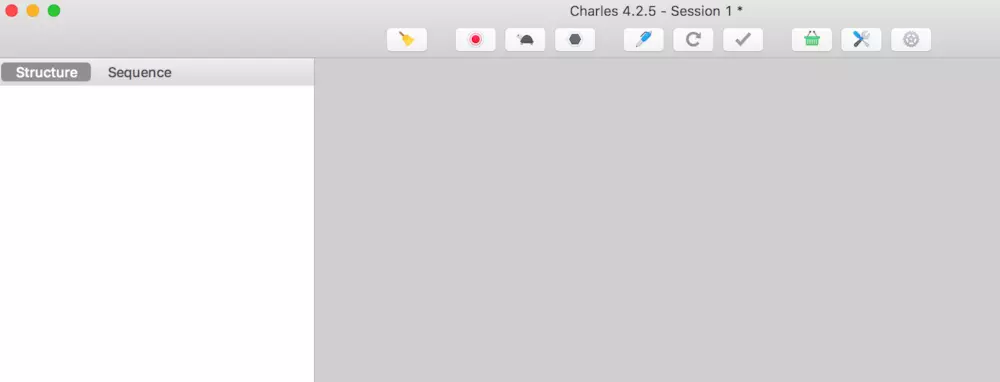1000x382 pixels.
Task: Open purchase via the green basket icon
Action: pos(812,40)
